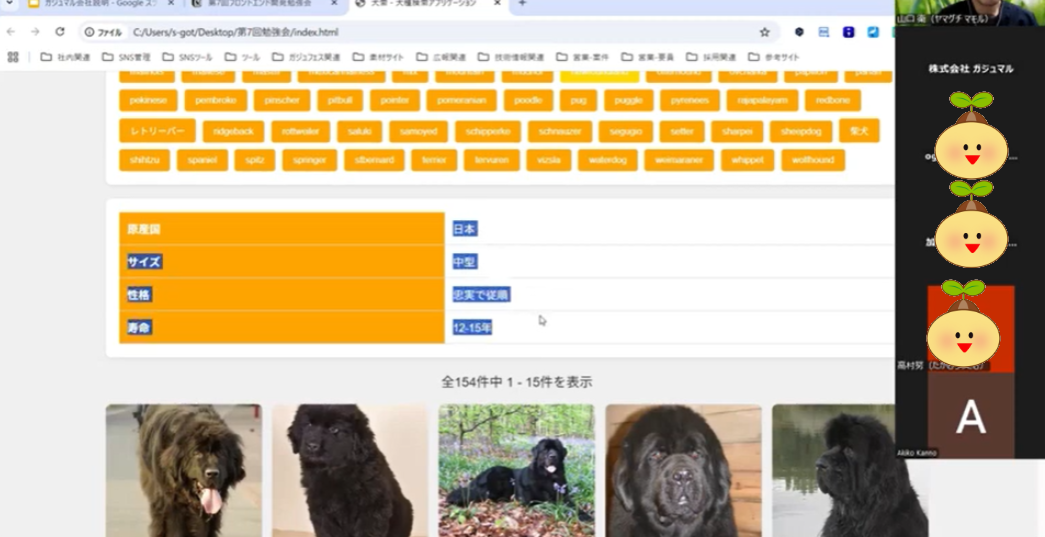Pick the schnauzer breed button
This screenshot has height=537, width=1045.
(560, 131)
